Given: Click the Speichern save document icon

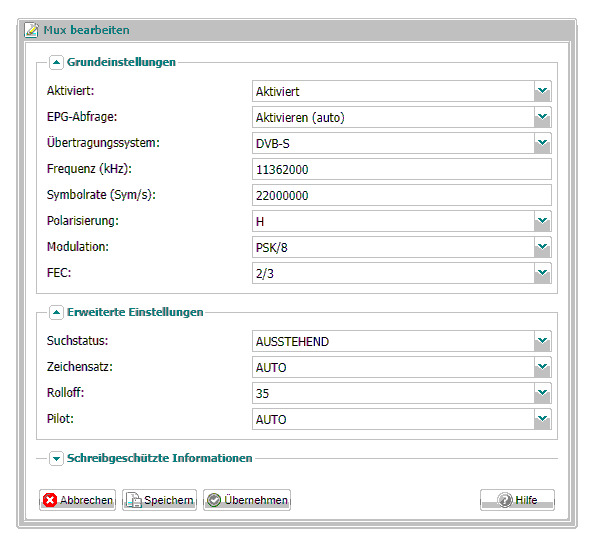Looking at the screenshot, I should pos(134,500).
